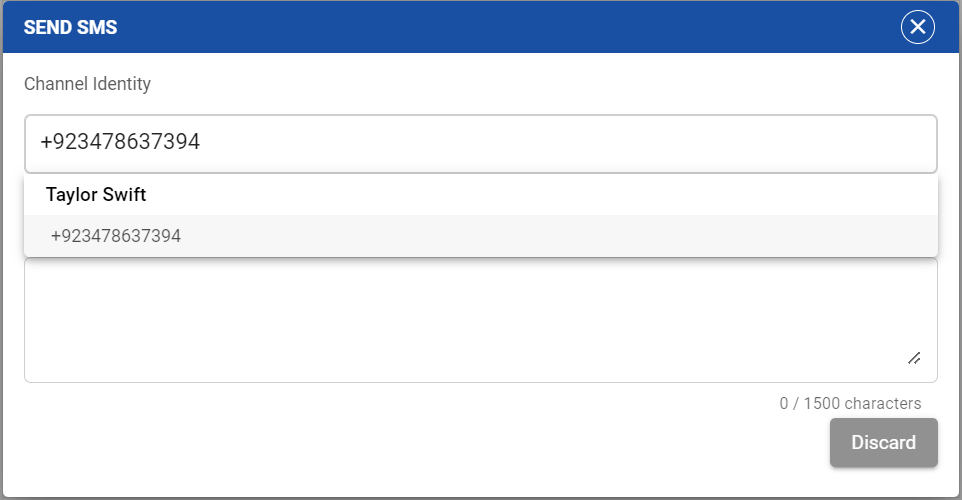Screen dimensions: 962x500
Task: Click the resize grip in the message box corner
Action: [x=914, y=358]
